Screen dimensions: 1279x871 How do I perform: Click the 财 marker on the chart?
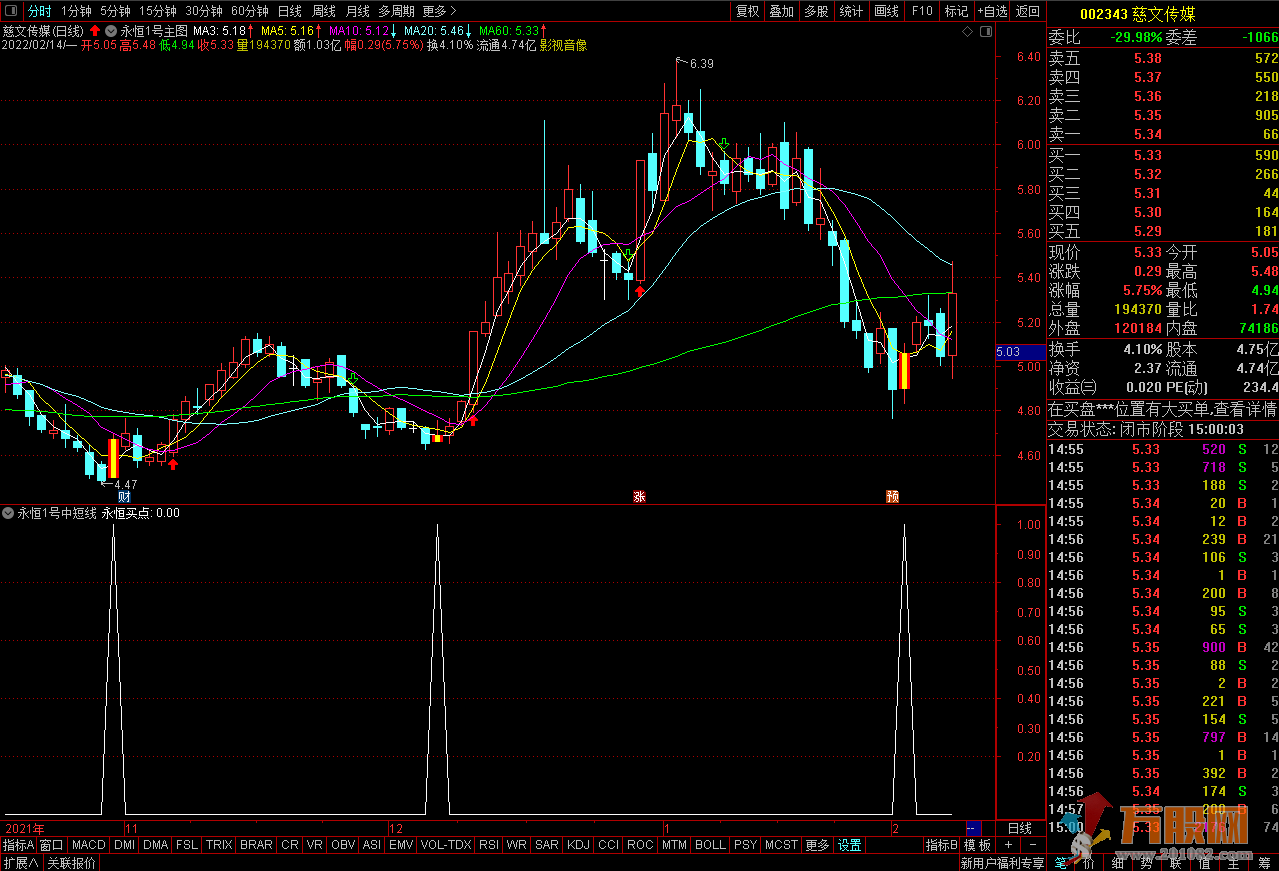coord(124,496)
